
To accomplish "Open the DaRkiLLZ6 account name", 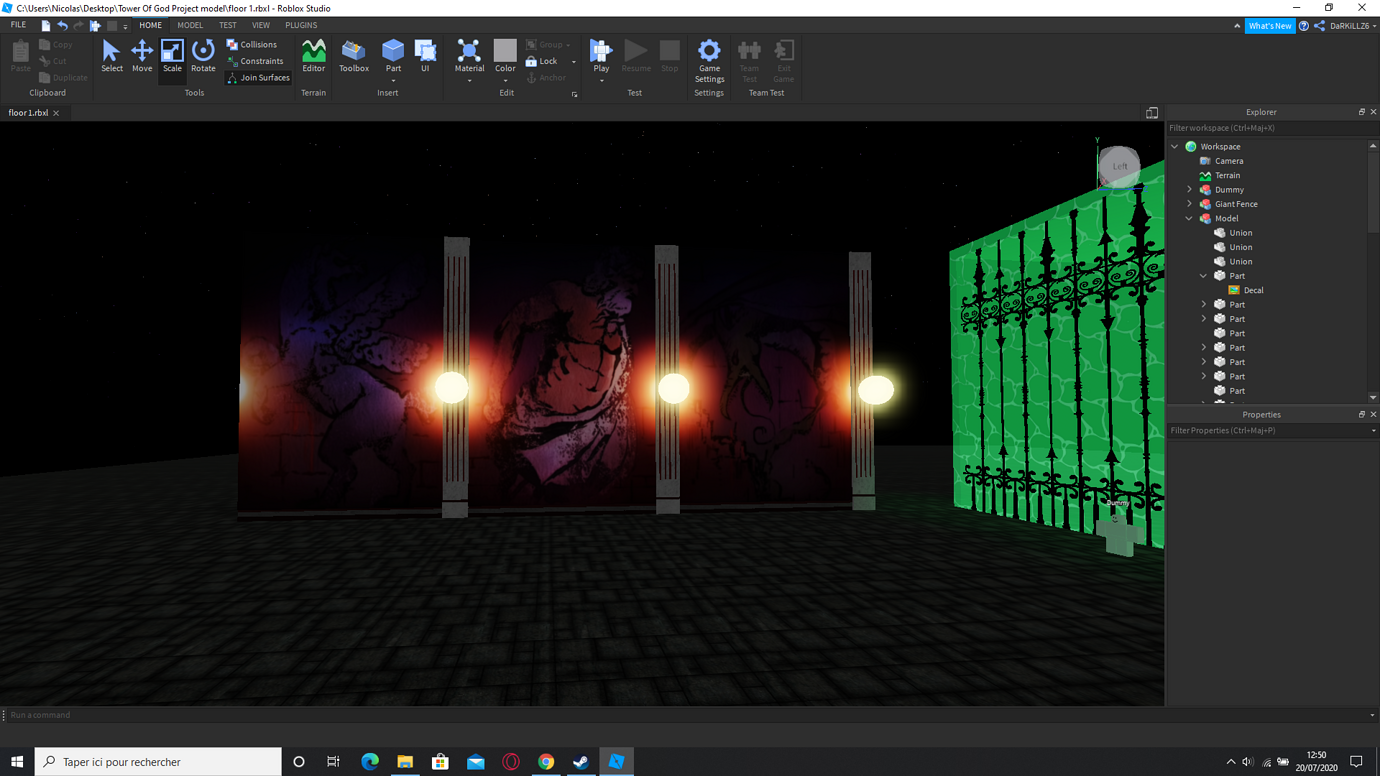I will [x=1350, y=26].
